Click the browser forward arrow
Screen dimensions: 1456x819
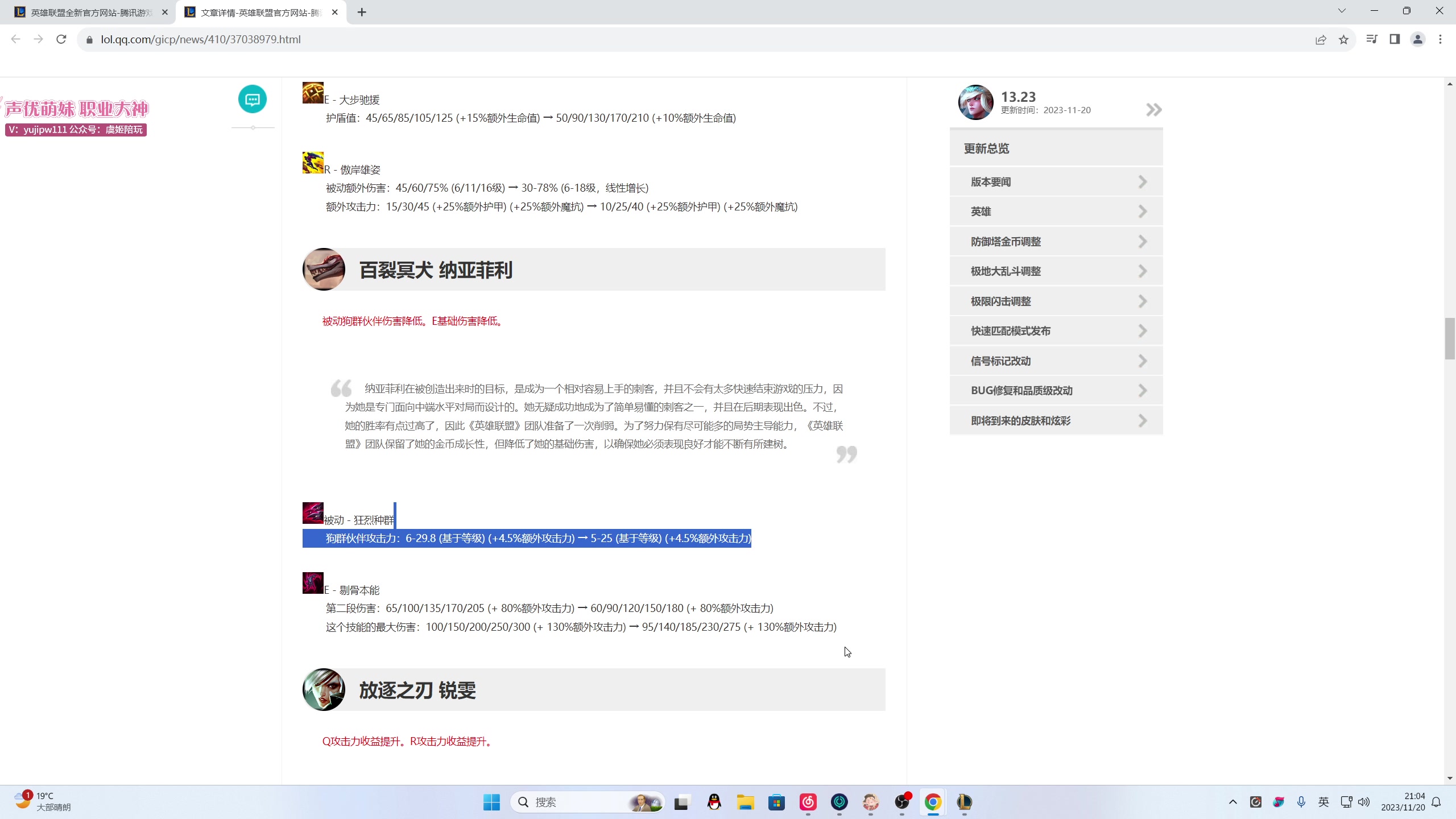pos(38,39)
